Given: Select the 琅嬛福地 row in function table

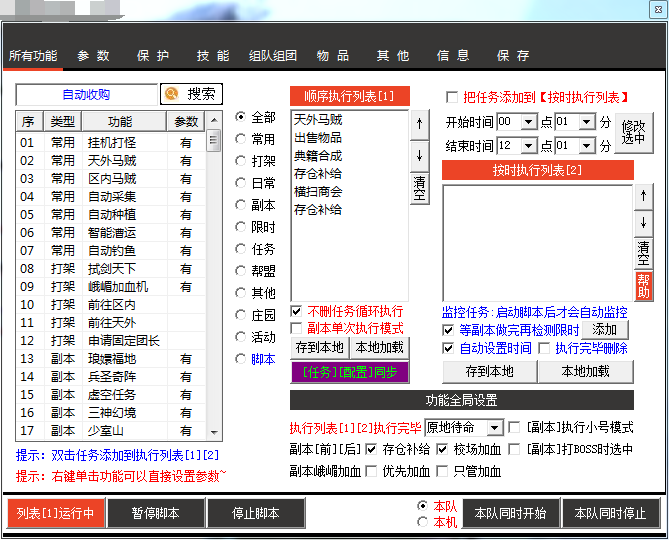Looking at the screenshot, I should click(111, 359).
